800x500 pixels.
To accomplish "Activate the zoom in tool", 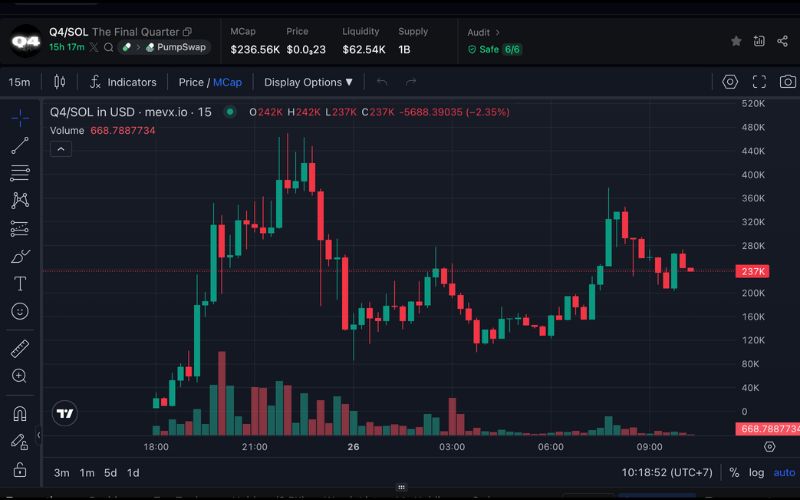I will (19, 376).
